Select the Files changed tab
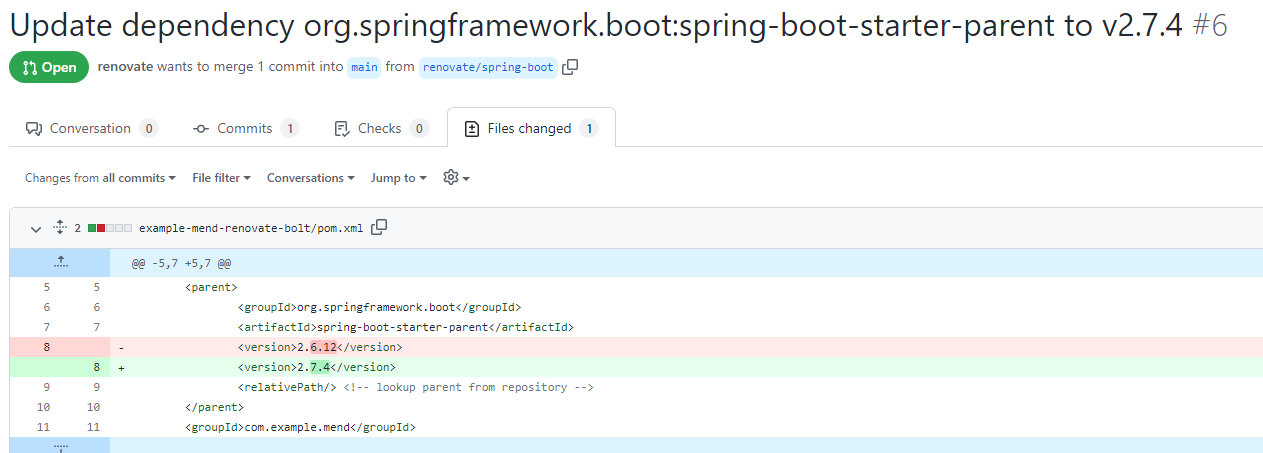1263x453 pixels. point(531,128)
